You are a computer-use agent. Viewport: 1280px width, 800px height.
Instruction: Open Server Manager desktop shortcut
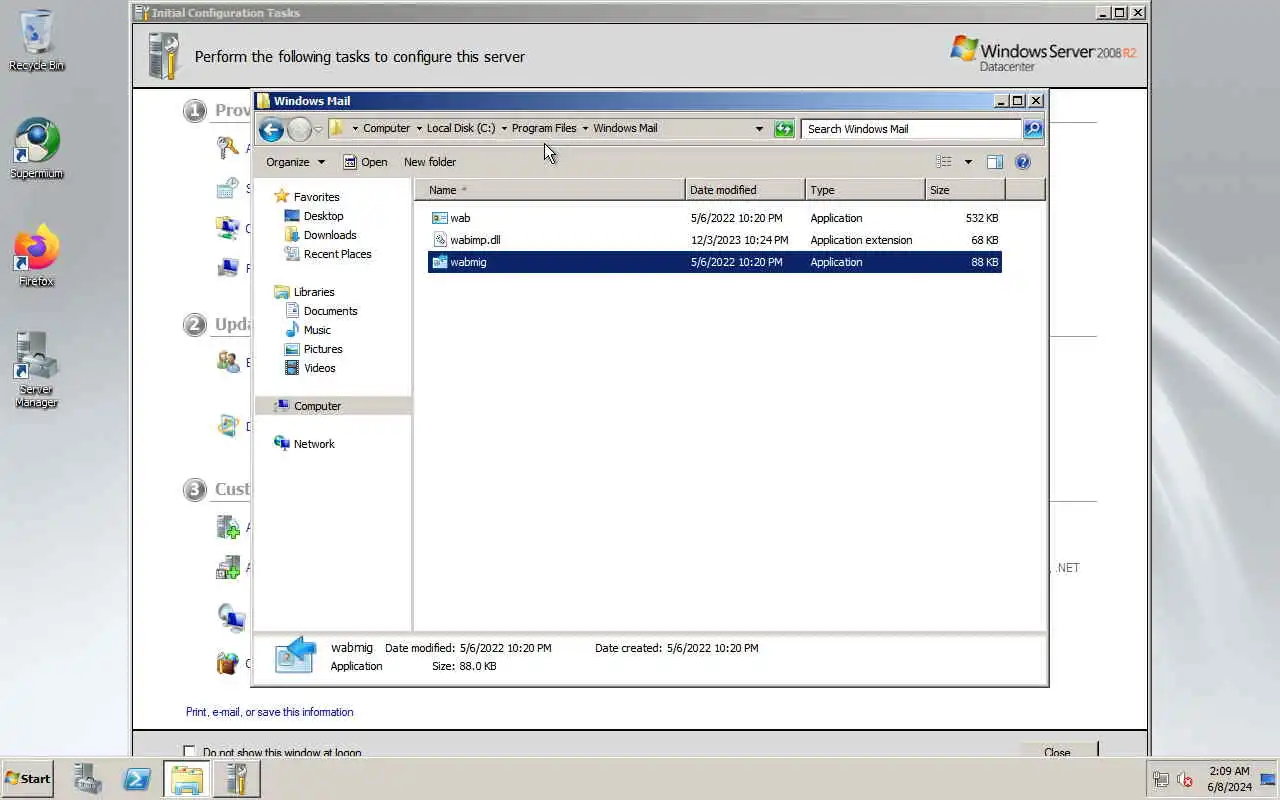coord(36,369)
